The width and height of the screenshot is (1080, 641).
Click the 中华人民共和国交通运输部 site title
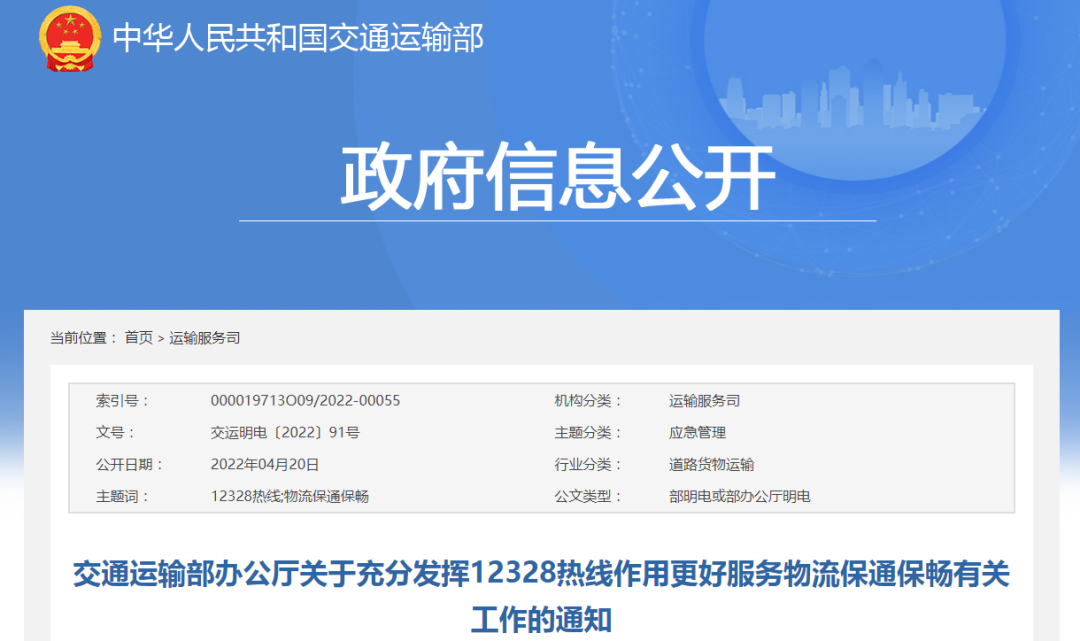(298, 37)
